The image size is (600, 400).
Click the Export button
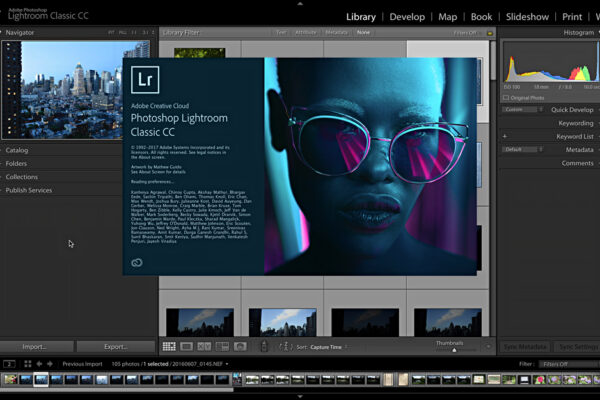click(115, 346)
